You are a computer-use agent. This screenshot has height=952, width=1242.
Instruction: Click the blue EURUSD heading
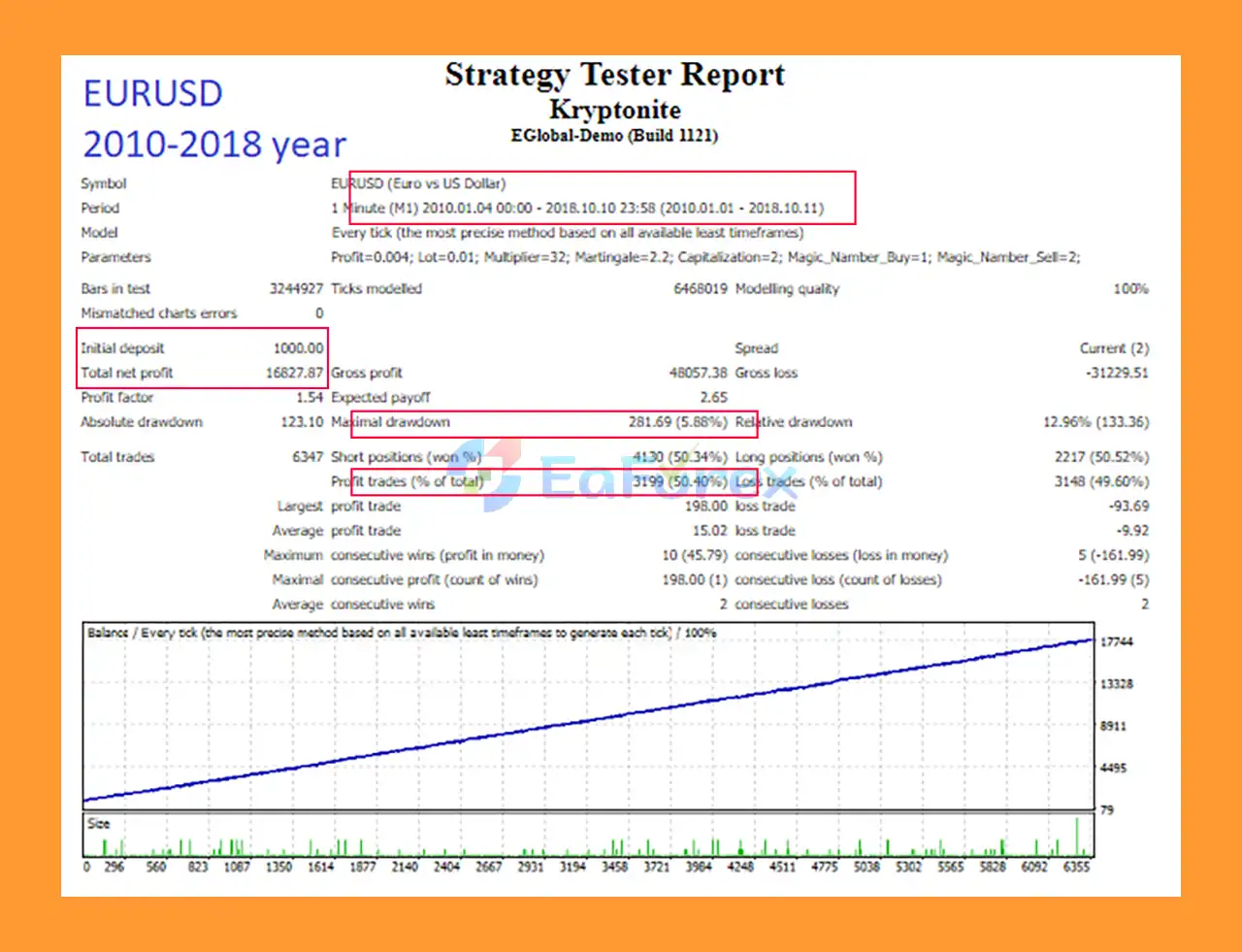coord(153,94)
